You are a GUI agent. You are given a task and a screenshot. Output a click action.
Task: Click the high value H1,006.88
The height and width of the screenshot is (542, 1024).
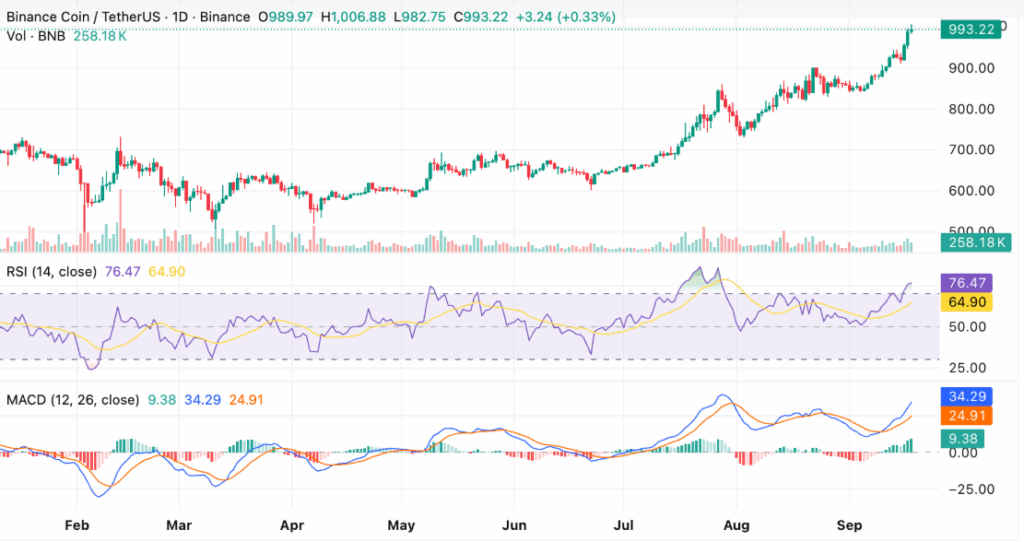(x=353, y=17)
